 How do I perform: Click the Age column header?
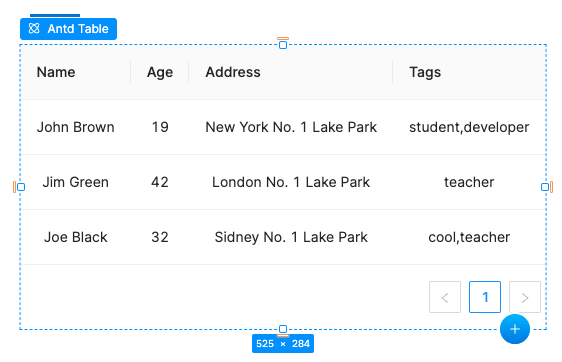point(160,72)
